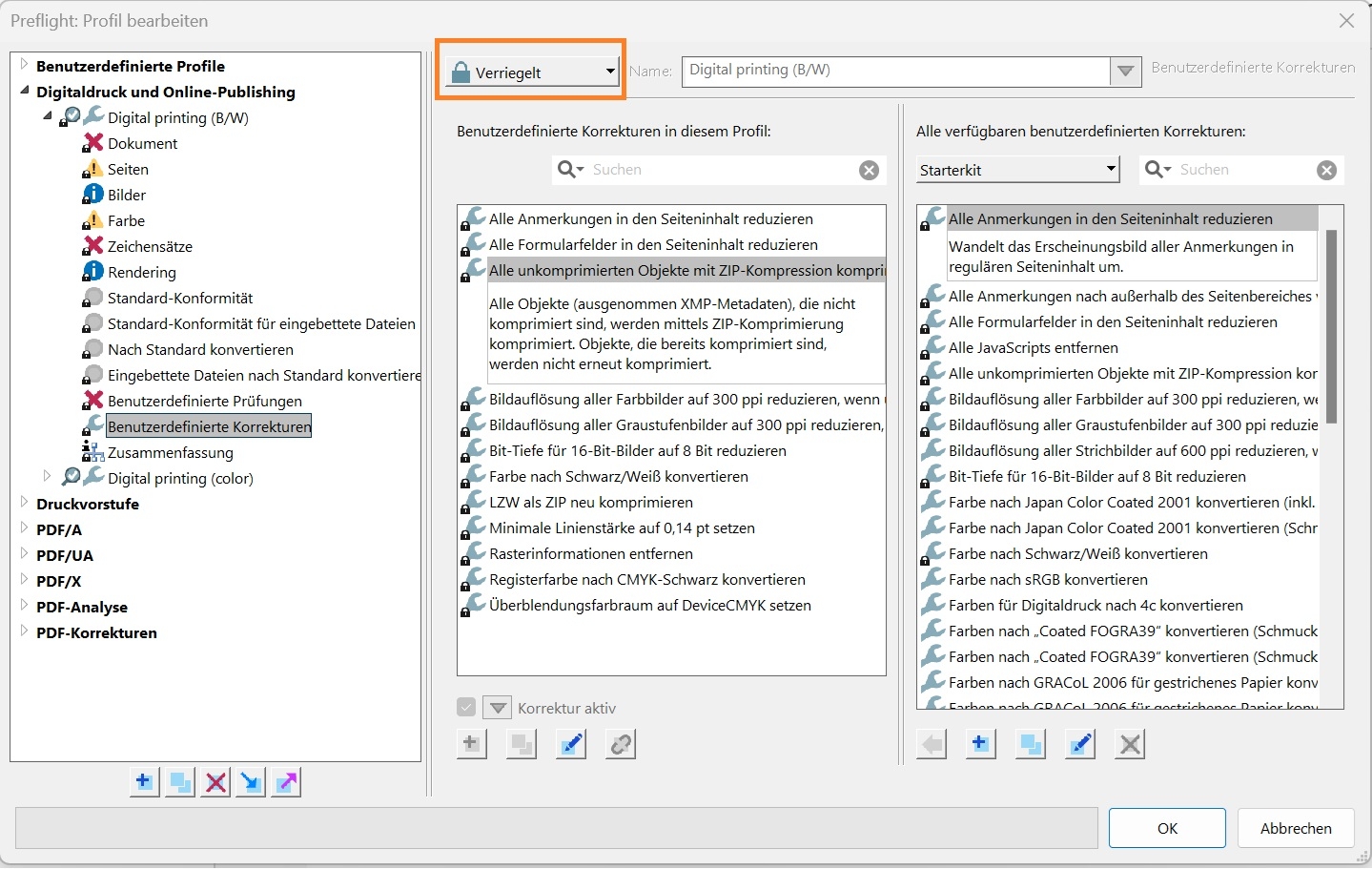Delete the profile using the red X icon
Viewport: 1372px width, 869px height.
click(215, 782)
